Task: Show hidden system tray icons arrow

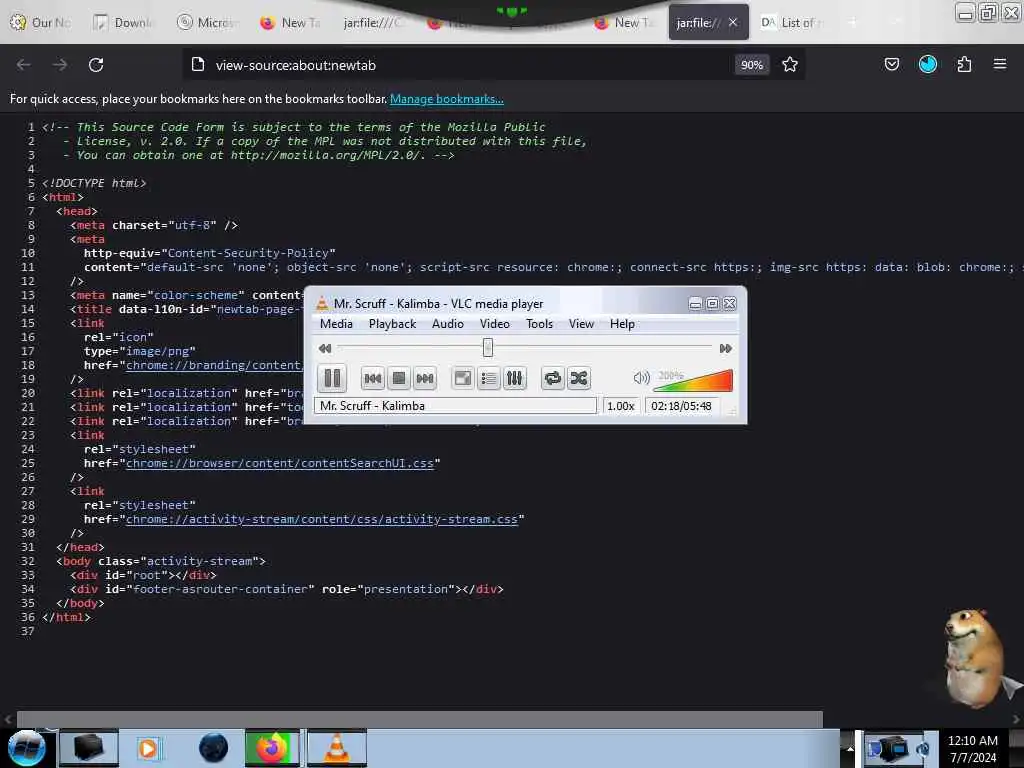Action: click(x=850, y=748)
